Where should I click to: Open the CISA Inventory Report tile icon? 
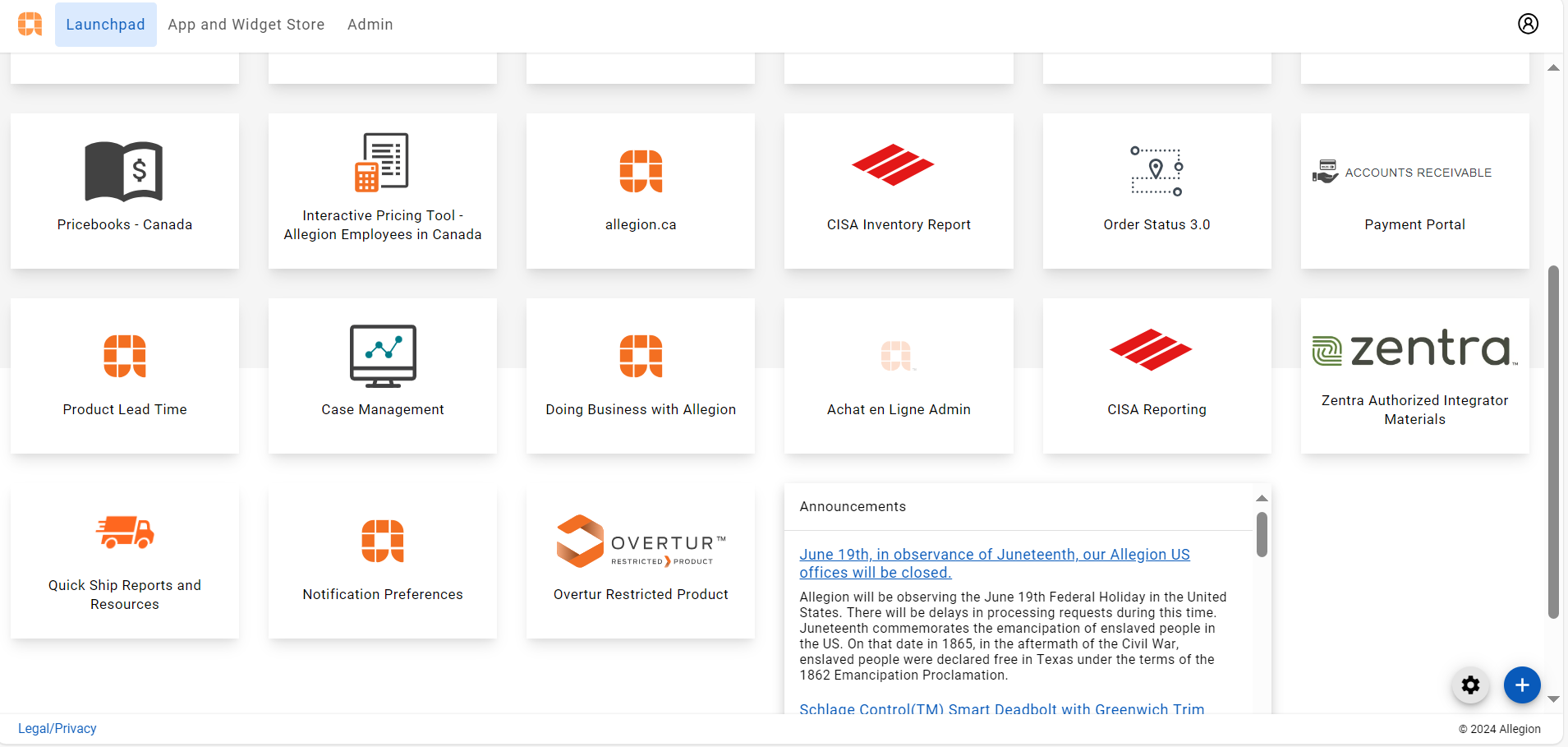pos(893,165)
